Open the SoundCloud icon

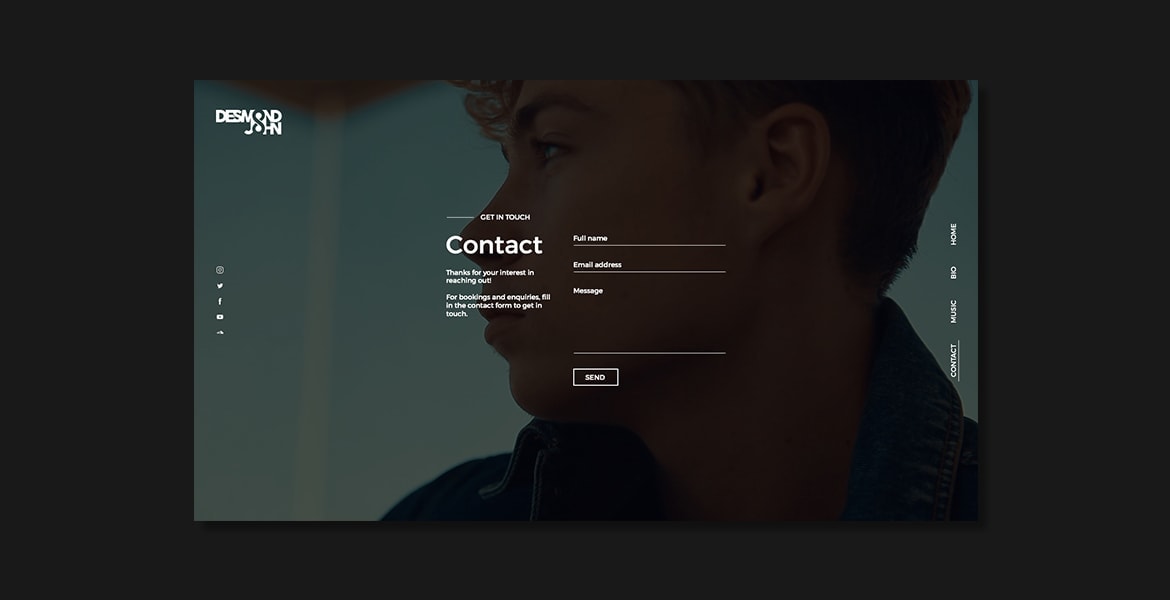(219, 332)
